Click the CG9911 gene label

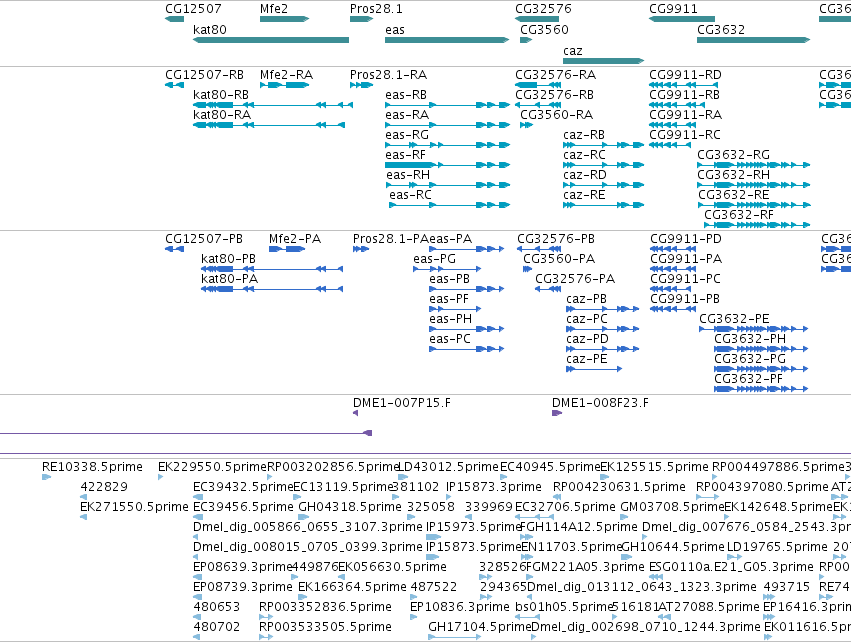674,9
